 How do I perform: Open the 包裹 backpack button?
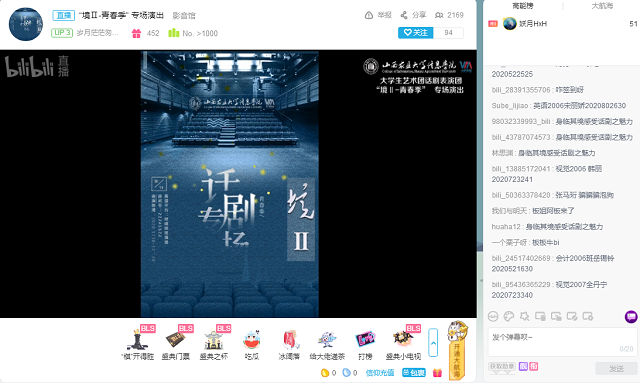point(414,372)
